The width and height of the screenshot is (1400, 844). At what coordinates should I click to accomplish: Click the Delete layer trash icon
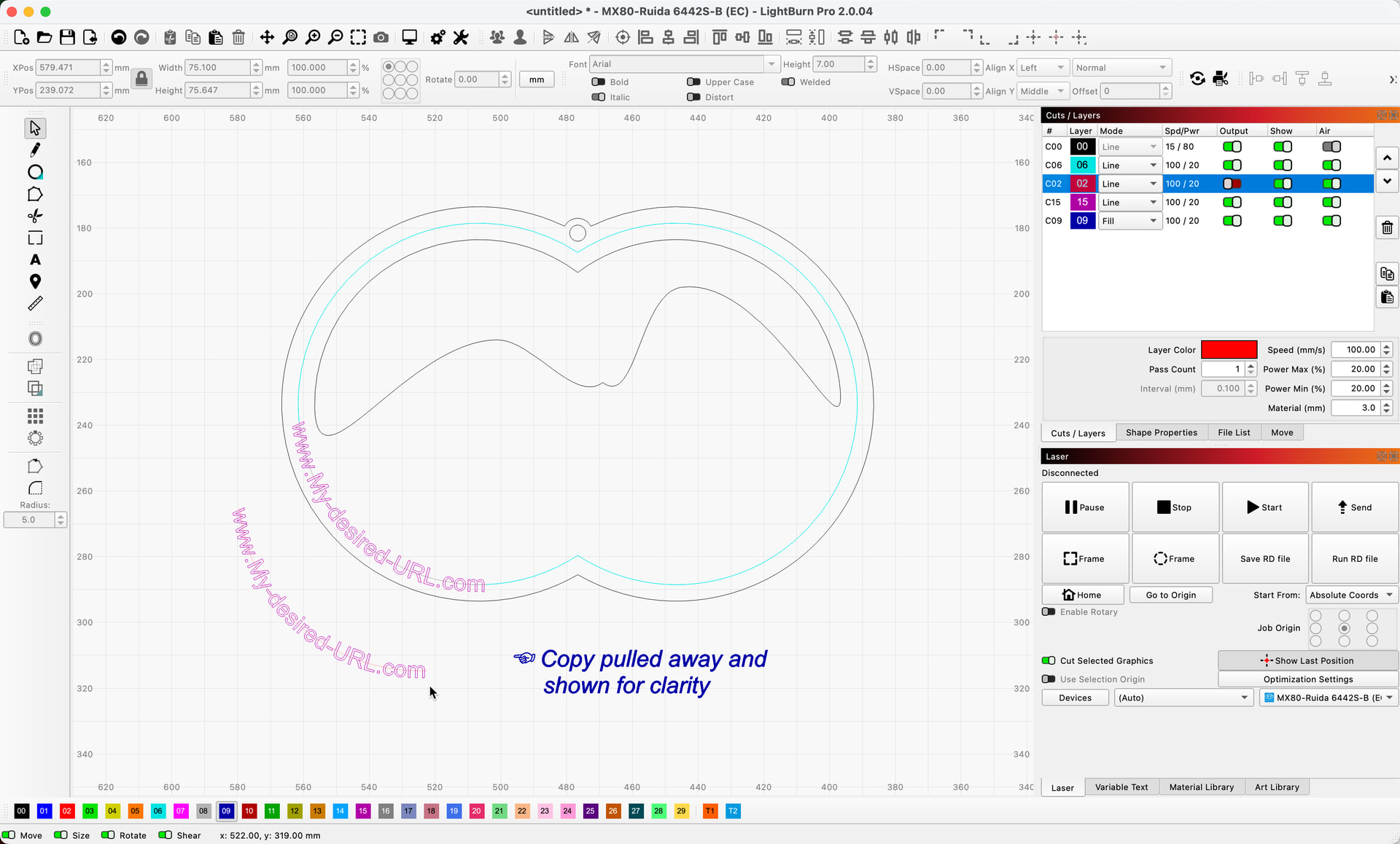1387,228
